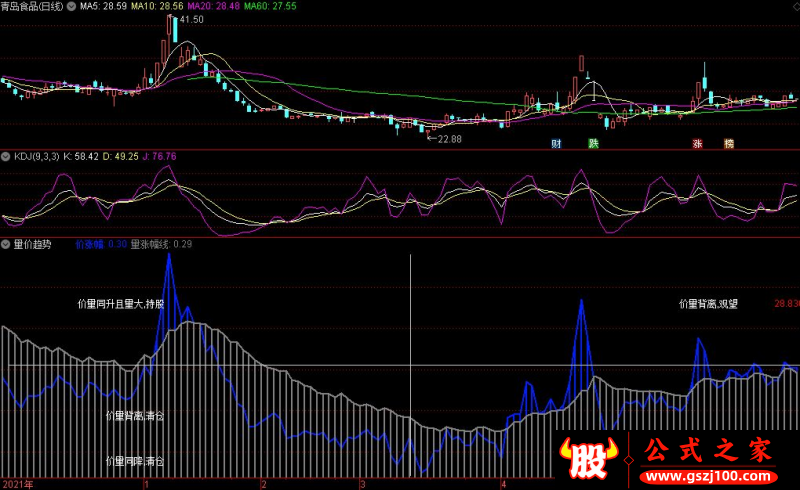Image resolution: width=800 pixels, height=490 pixels.
Task: Select the 量价趋势 indicator name
Action: [33, 244]
